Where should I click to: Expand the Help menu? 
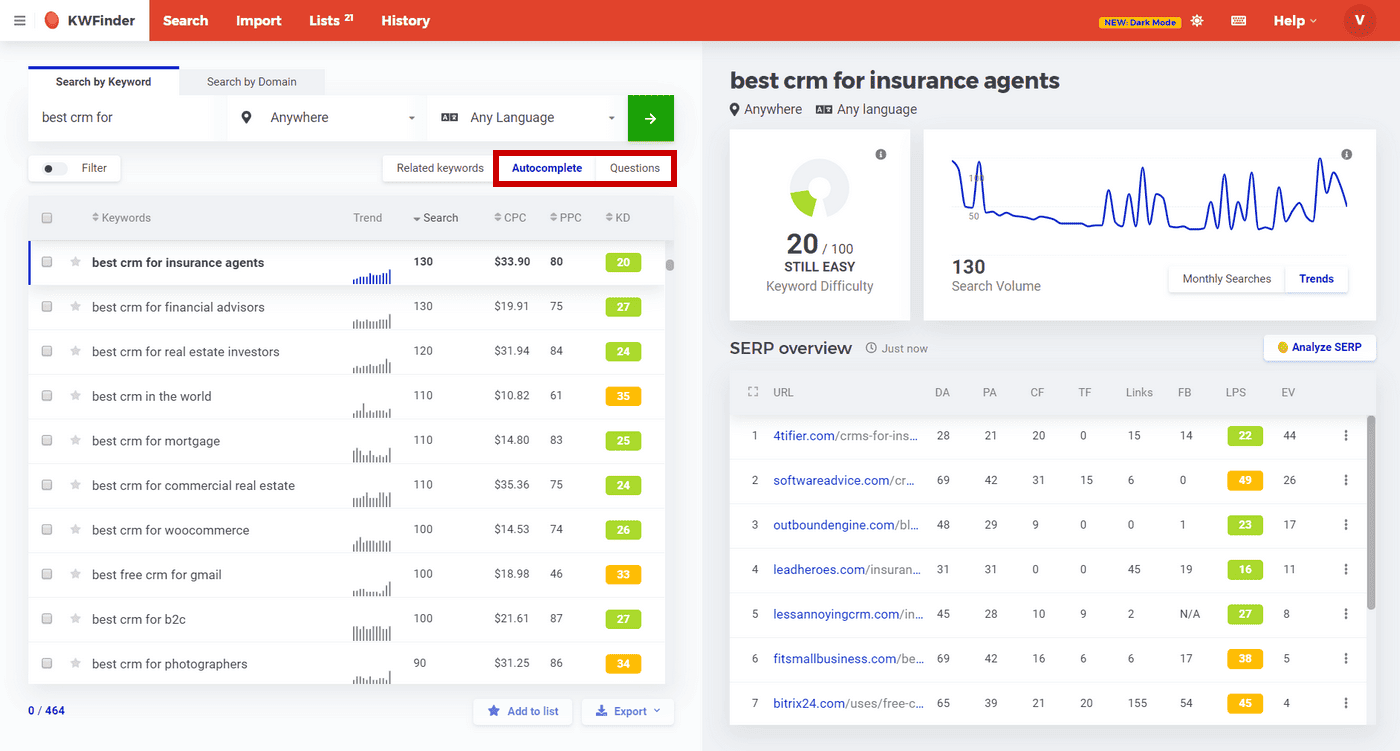[x=1294, y=20]
